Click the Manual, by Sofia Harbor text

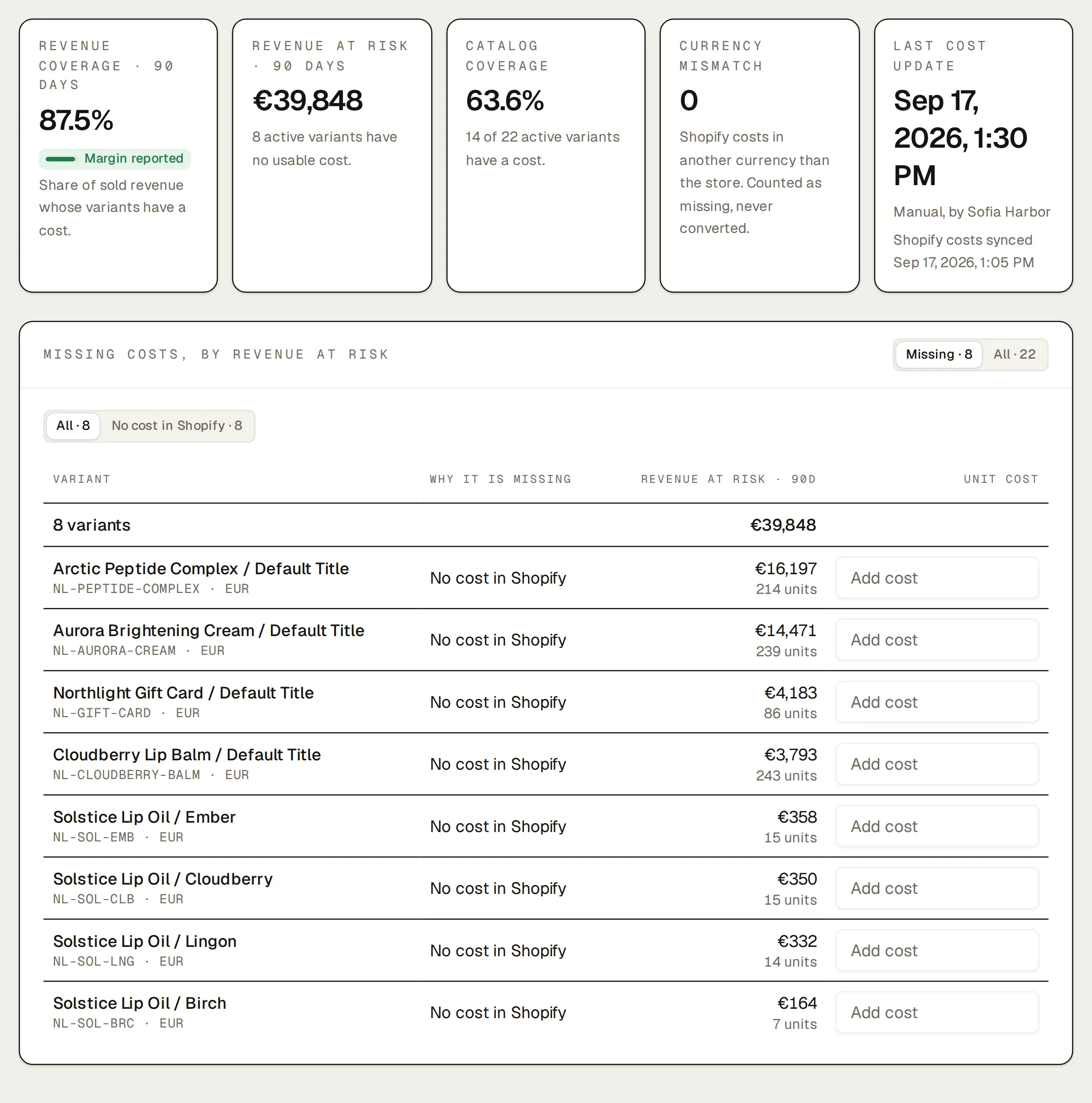click(x=972, y=212)
